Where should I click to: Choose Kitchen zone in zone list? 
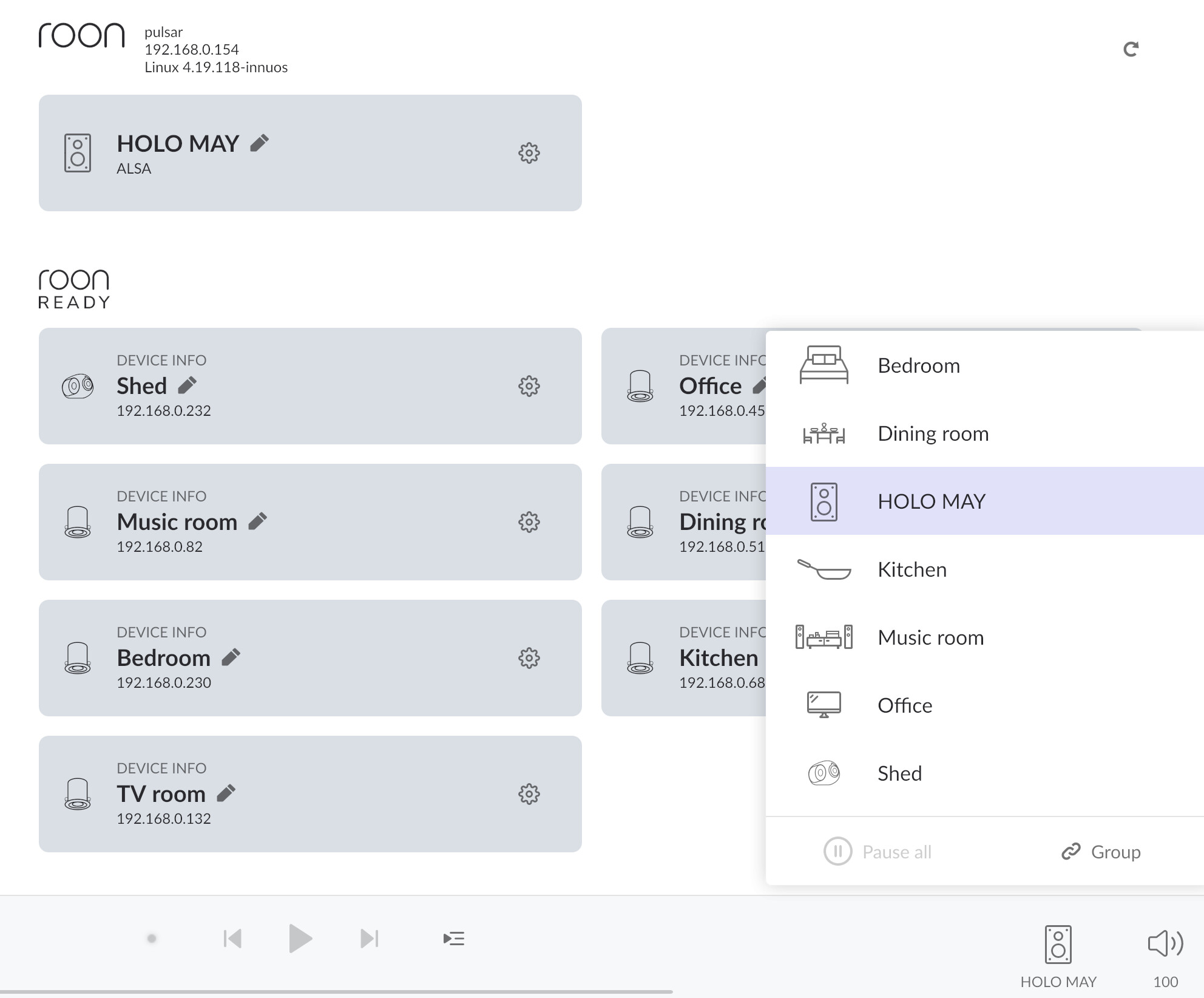coord(911,569)
